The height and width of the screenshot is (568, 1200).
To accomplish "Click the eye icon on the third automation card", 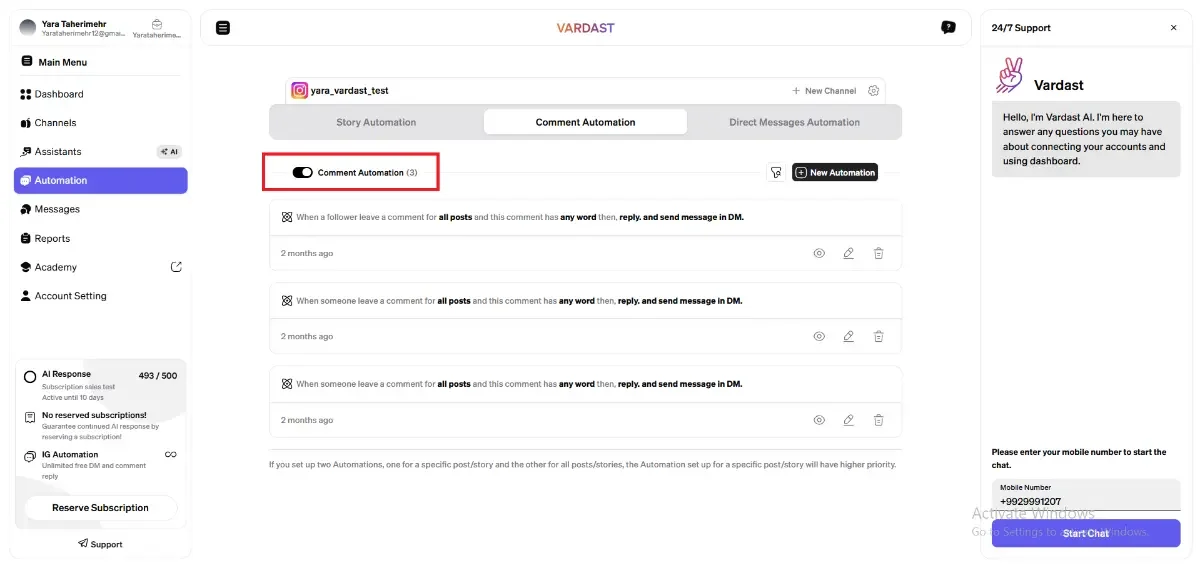I will 819,420.
